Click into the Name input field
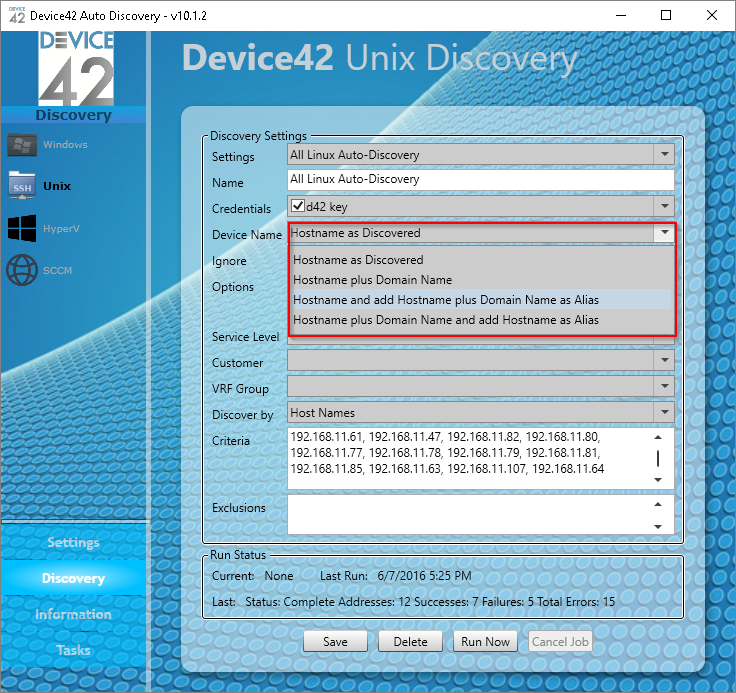This screenshot has height=693, width=736. (x=481, y=180)
